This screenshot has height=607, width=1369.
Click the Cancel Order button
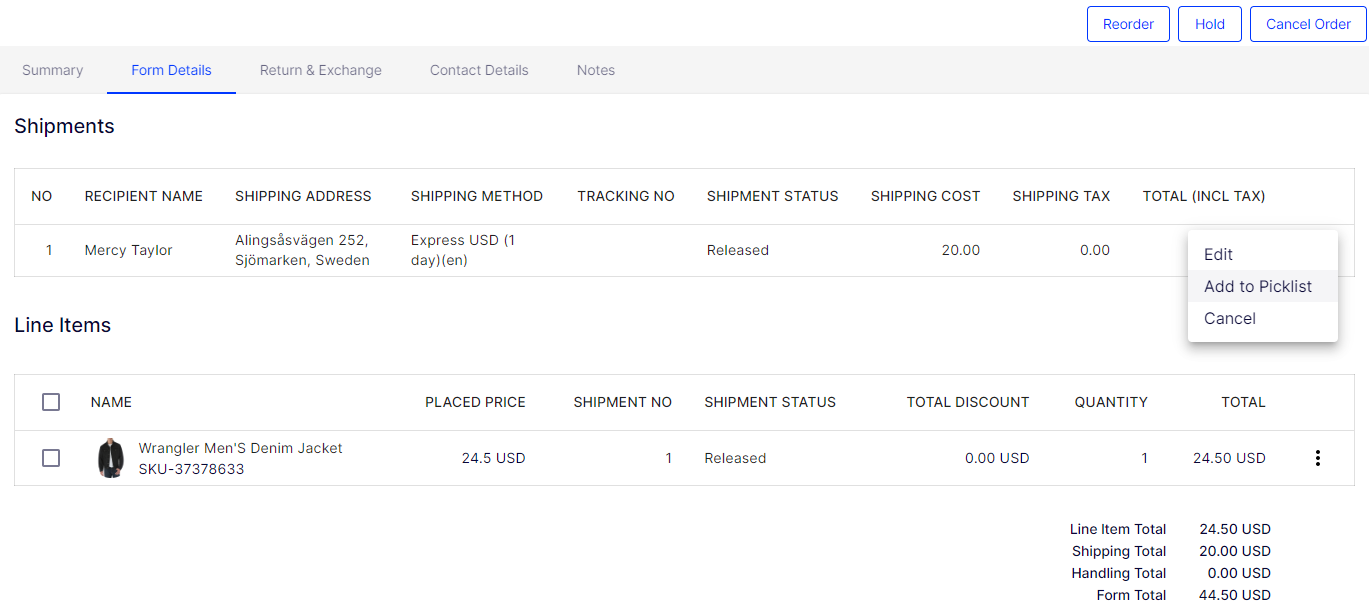coord(1308,24)
